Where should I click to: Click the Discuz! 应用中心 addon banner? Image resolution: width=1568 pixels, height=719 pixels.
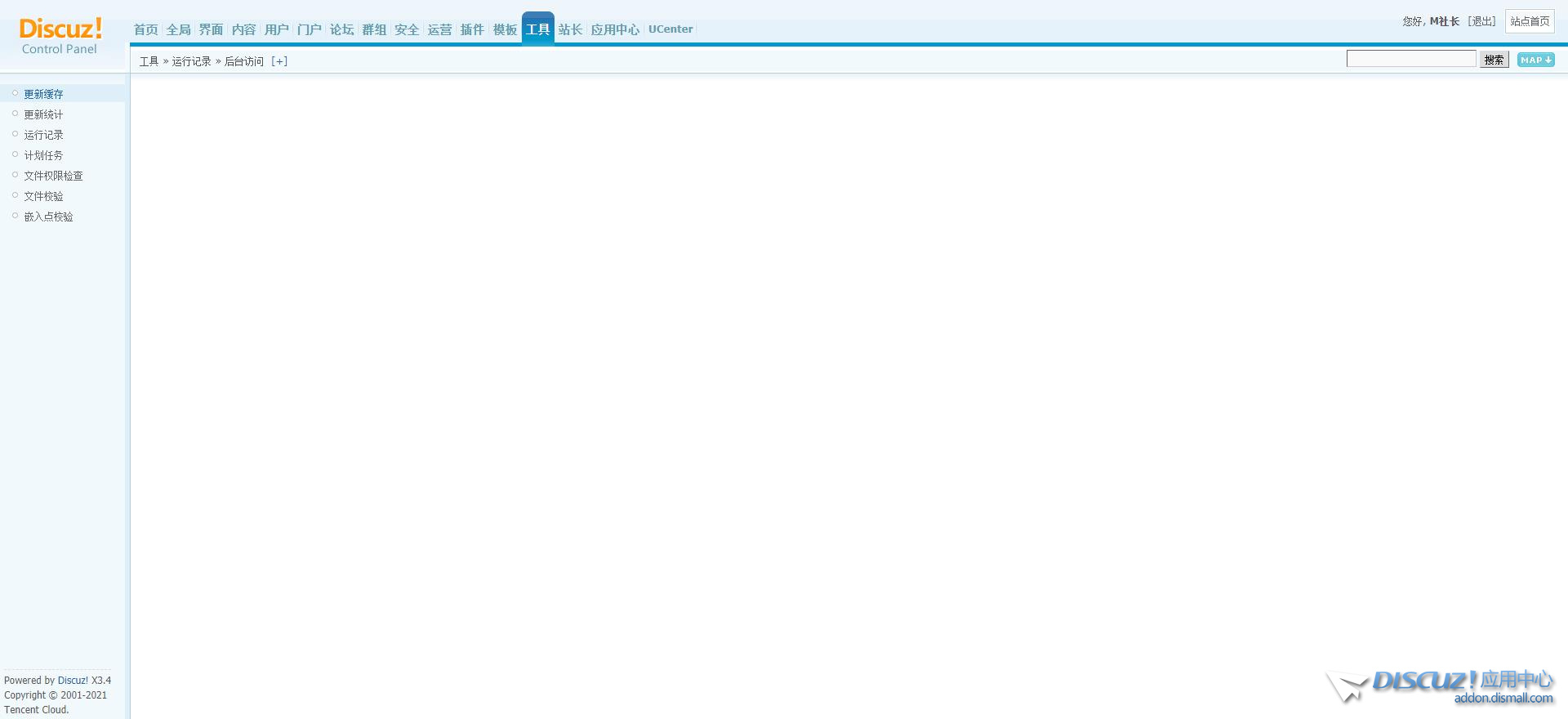tap(1441, 686)
